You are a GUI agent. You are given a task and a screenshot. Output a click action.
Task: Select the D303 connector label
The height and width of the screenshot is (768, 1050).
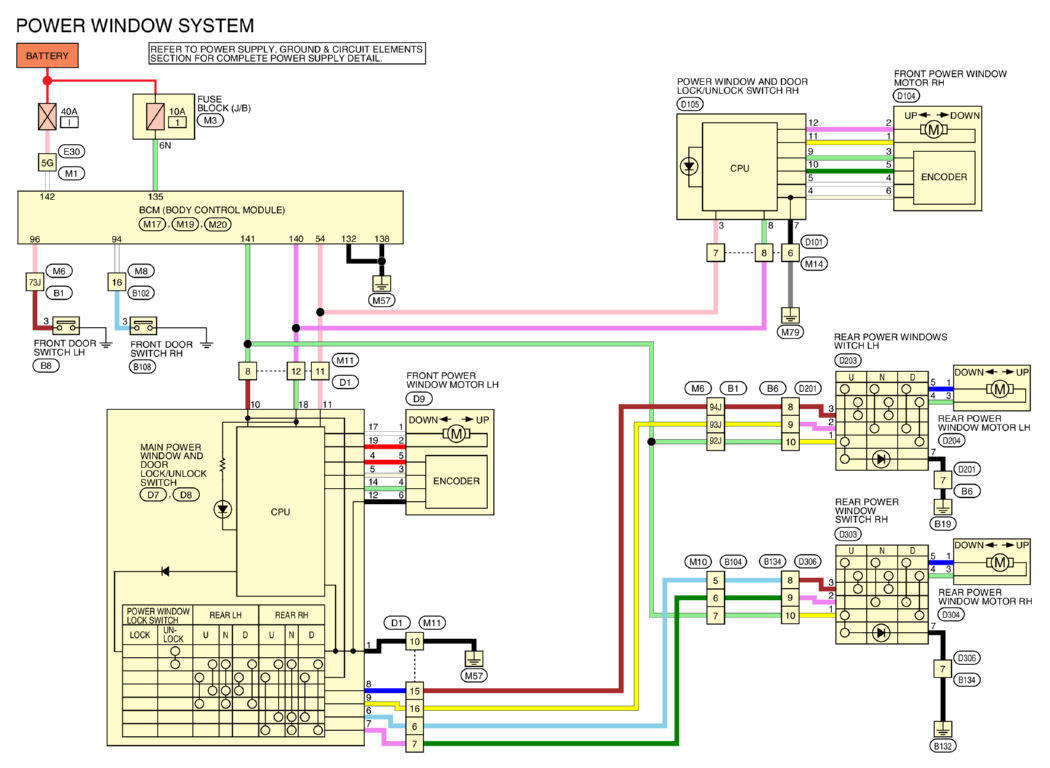pyautogui.click(x=848, y=534)
